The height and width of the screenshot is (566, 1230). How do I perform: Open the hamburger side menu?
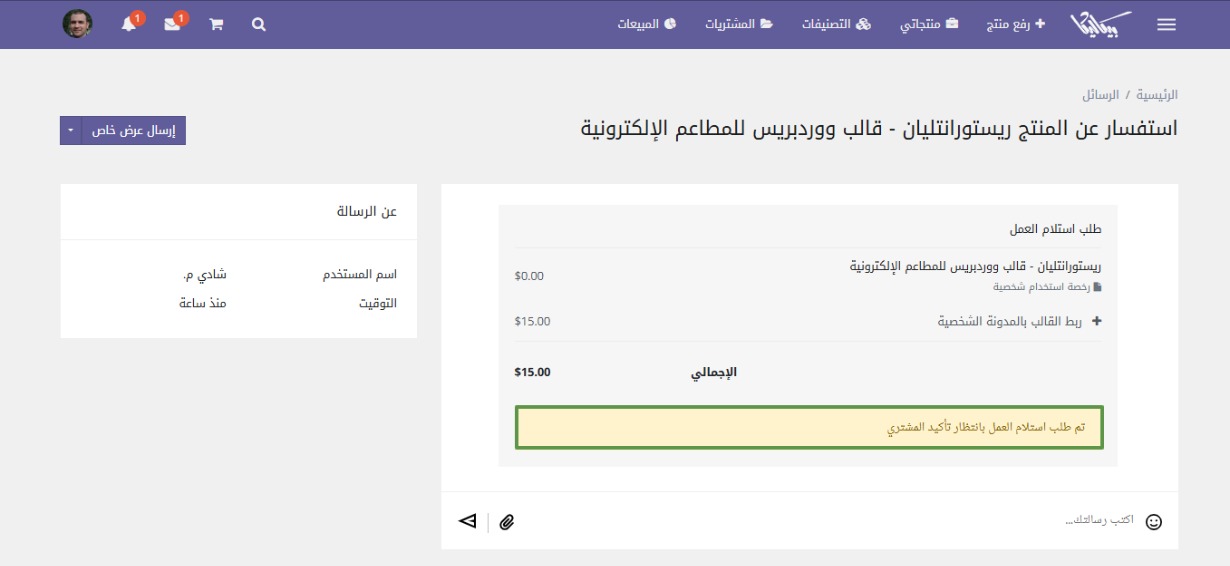(x=1166, y=25)
